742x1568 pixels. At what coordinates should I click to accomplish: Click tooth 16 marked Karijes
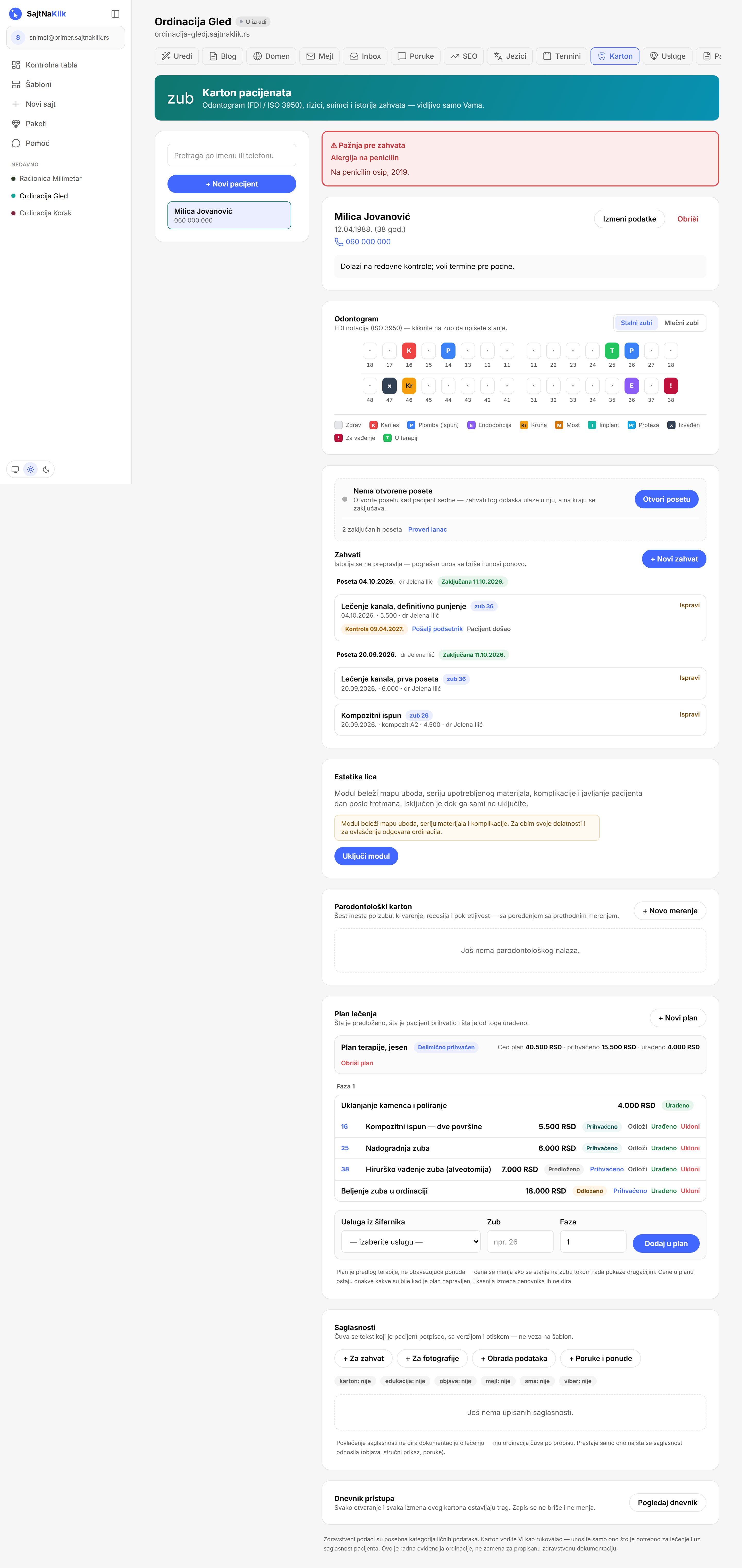(409, 351)
